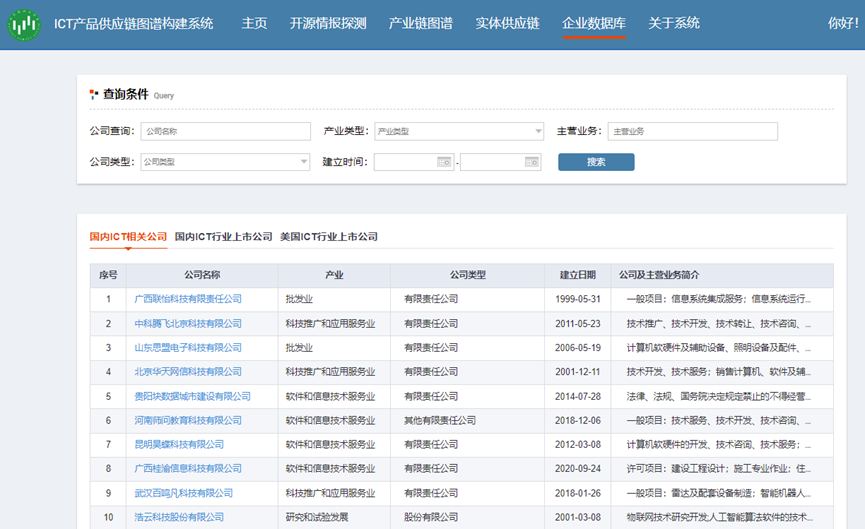Focus the 主营业务 input field
Screen dimensions: 865x529
point(693,131)
